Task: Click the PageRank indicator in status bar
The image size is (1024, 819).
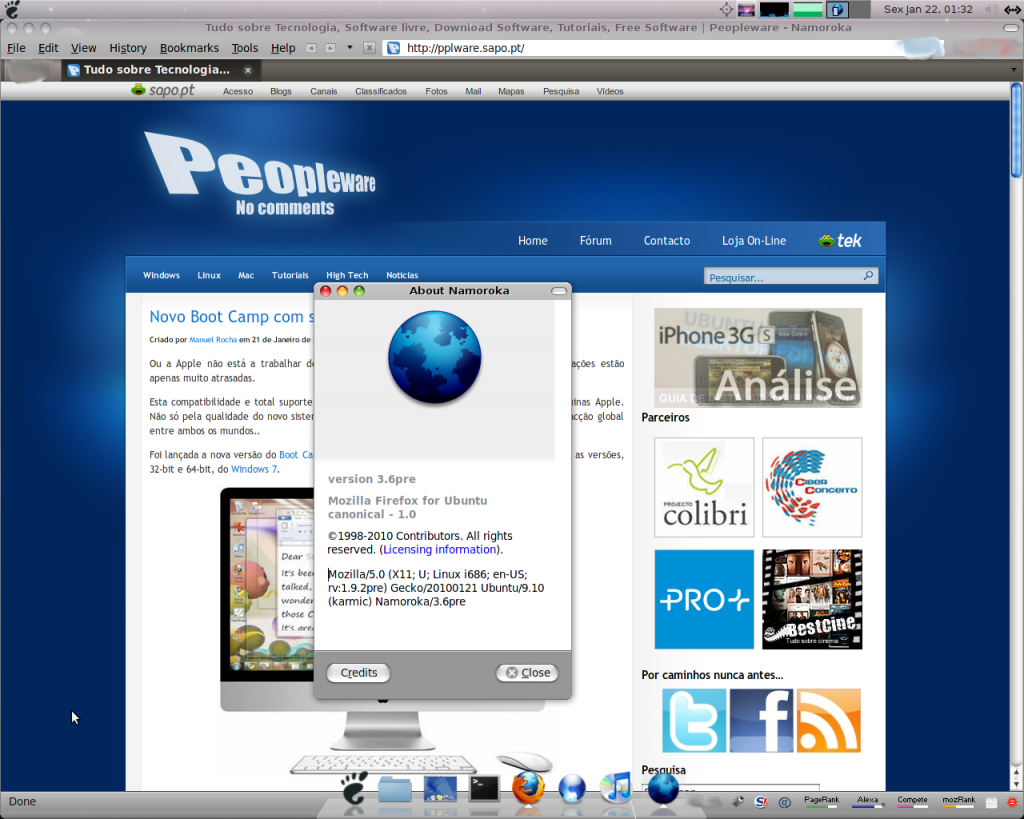Action: click(822, 801)
